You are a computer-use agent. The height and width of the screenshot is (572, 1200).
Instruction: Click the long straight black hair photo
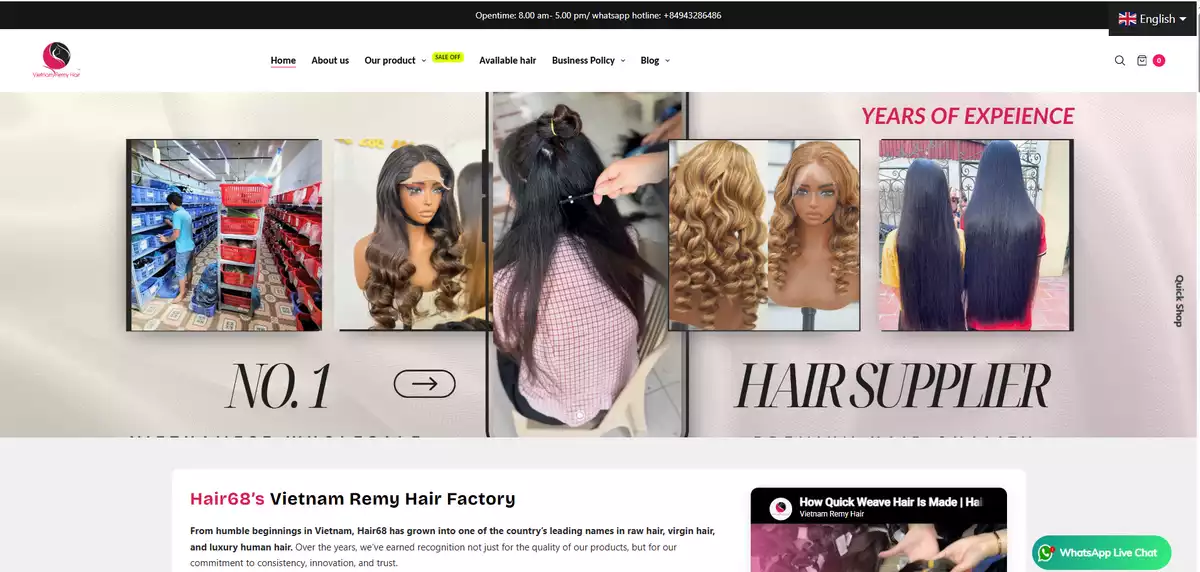click(x=976, y=235)
